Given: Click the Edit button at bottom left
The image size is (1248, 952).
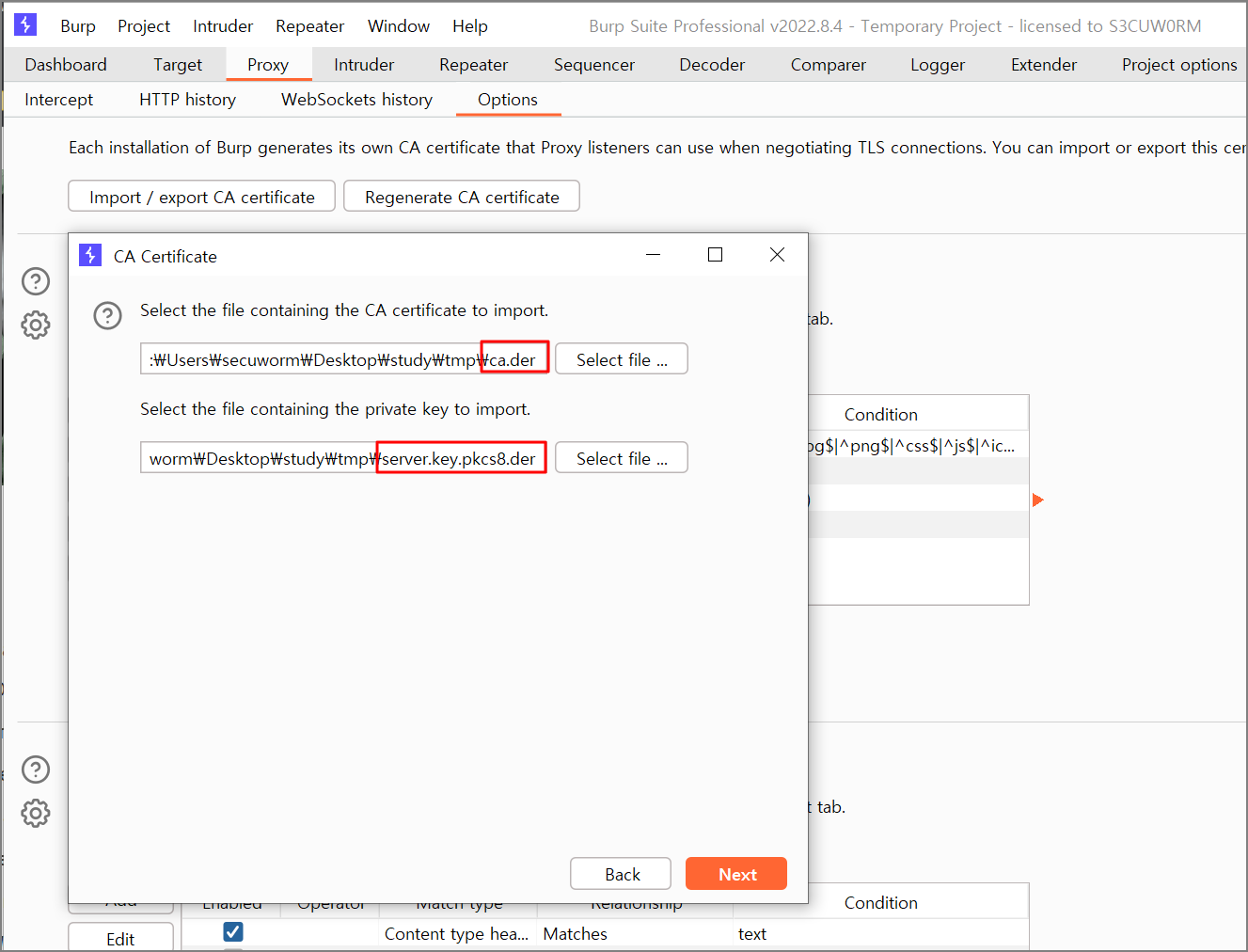Looking at the screenshot, I should (x=120, y=939).
